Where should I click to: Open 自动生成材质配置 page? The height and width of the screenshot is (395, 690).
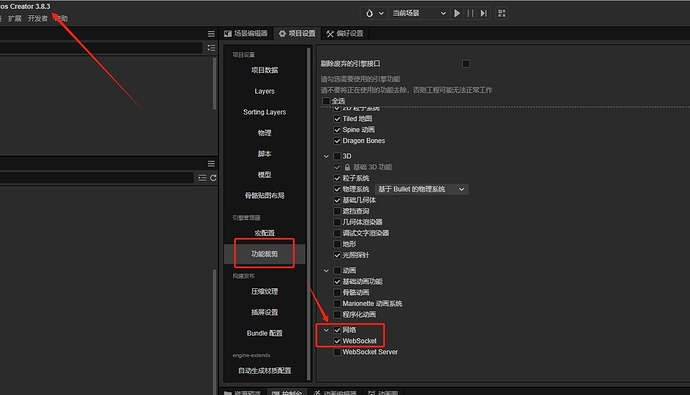point(264,371)
